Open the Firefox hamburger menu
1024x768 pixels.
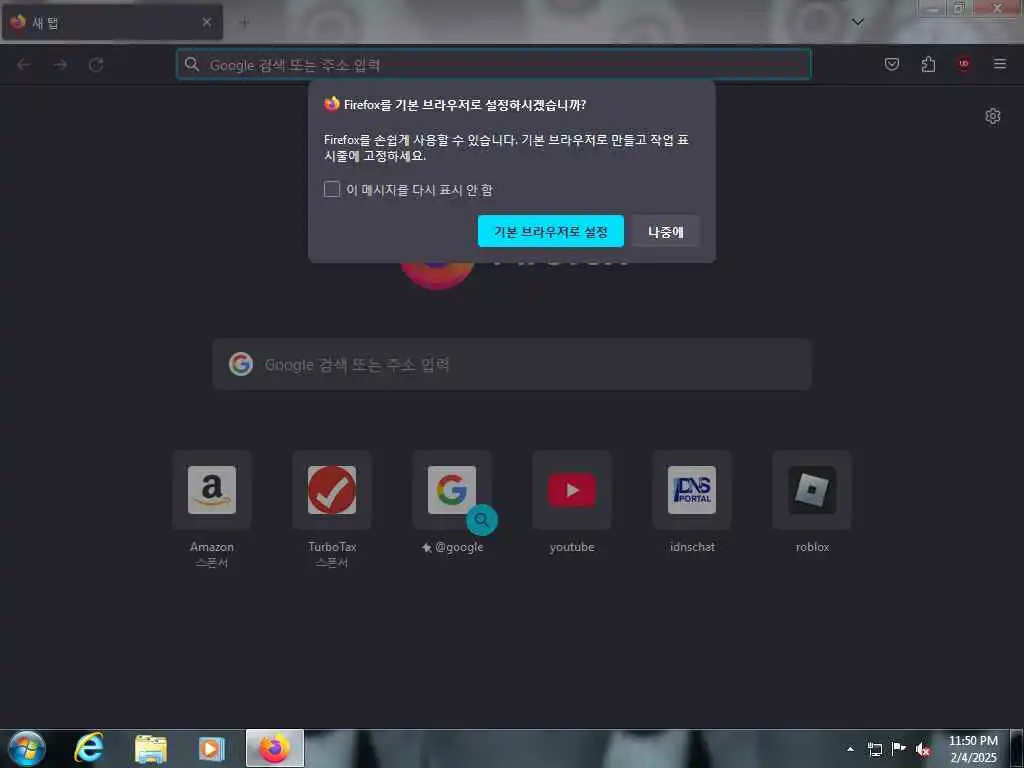[x=1000, y=64]
